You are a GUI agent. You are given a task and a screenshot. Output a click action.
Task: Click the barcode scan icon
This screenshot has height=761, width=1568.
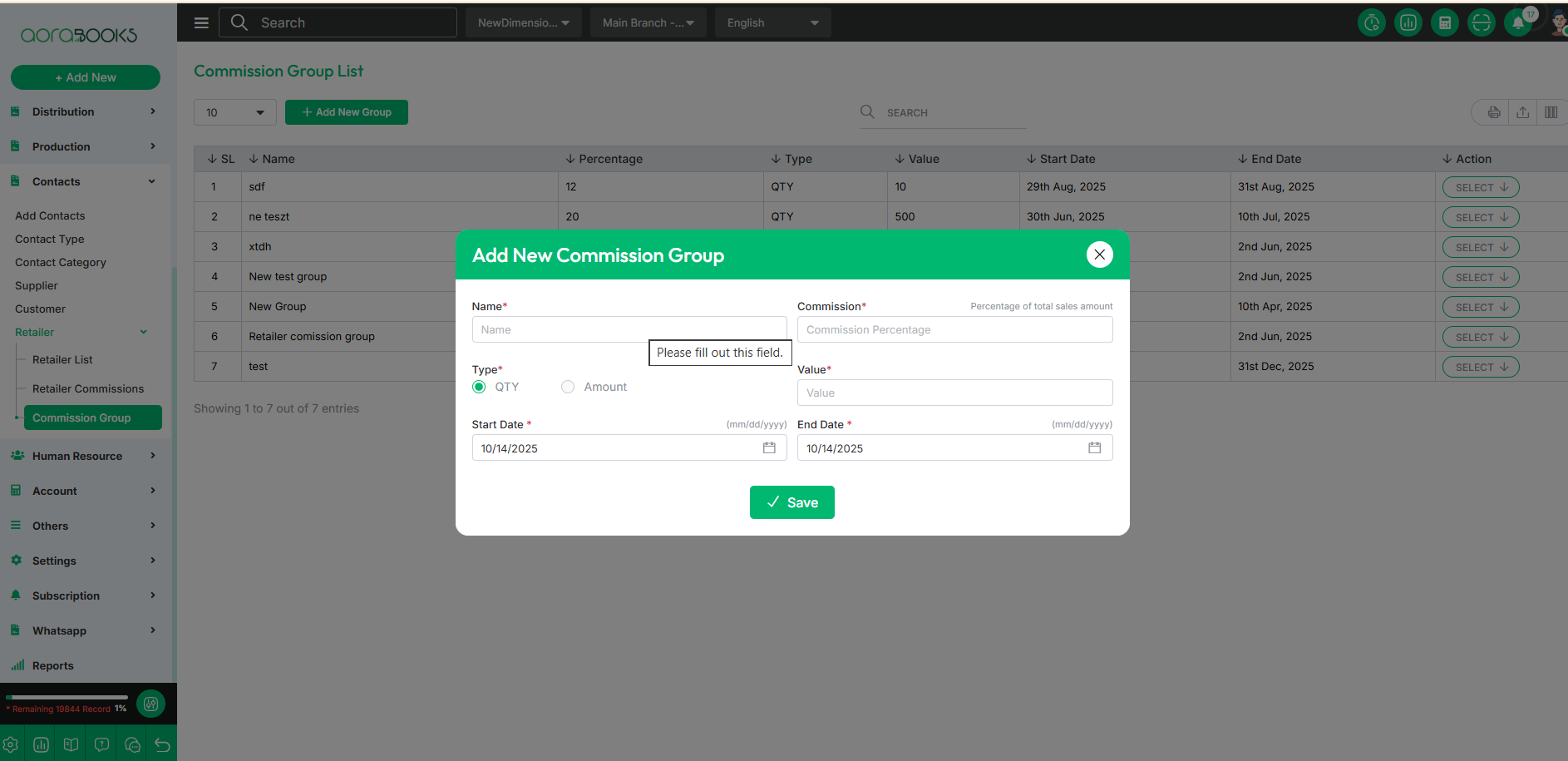click(1481, 23)
